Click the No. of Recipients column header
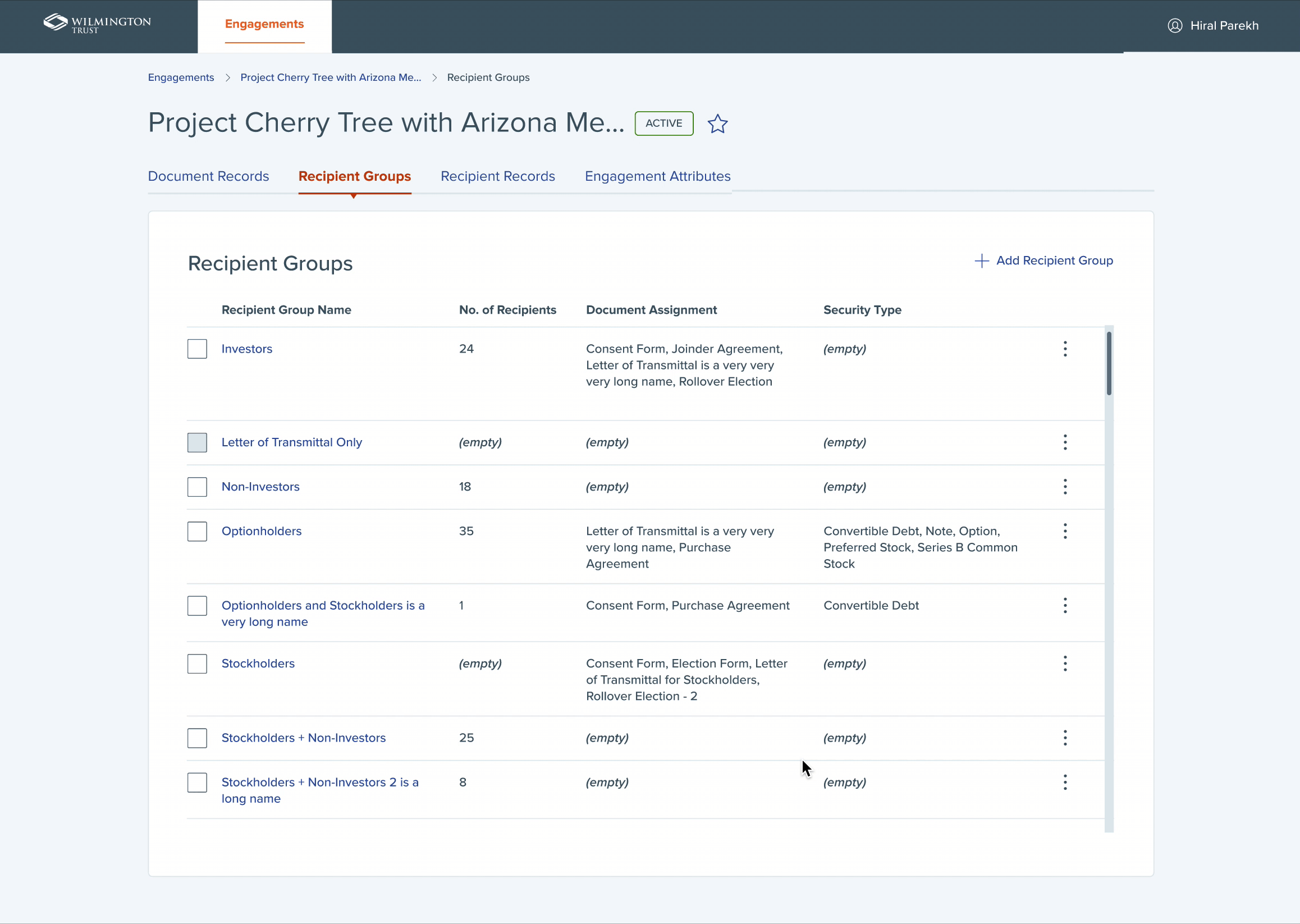The image size is (1300, 924). (x=507, y=310)
